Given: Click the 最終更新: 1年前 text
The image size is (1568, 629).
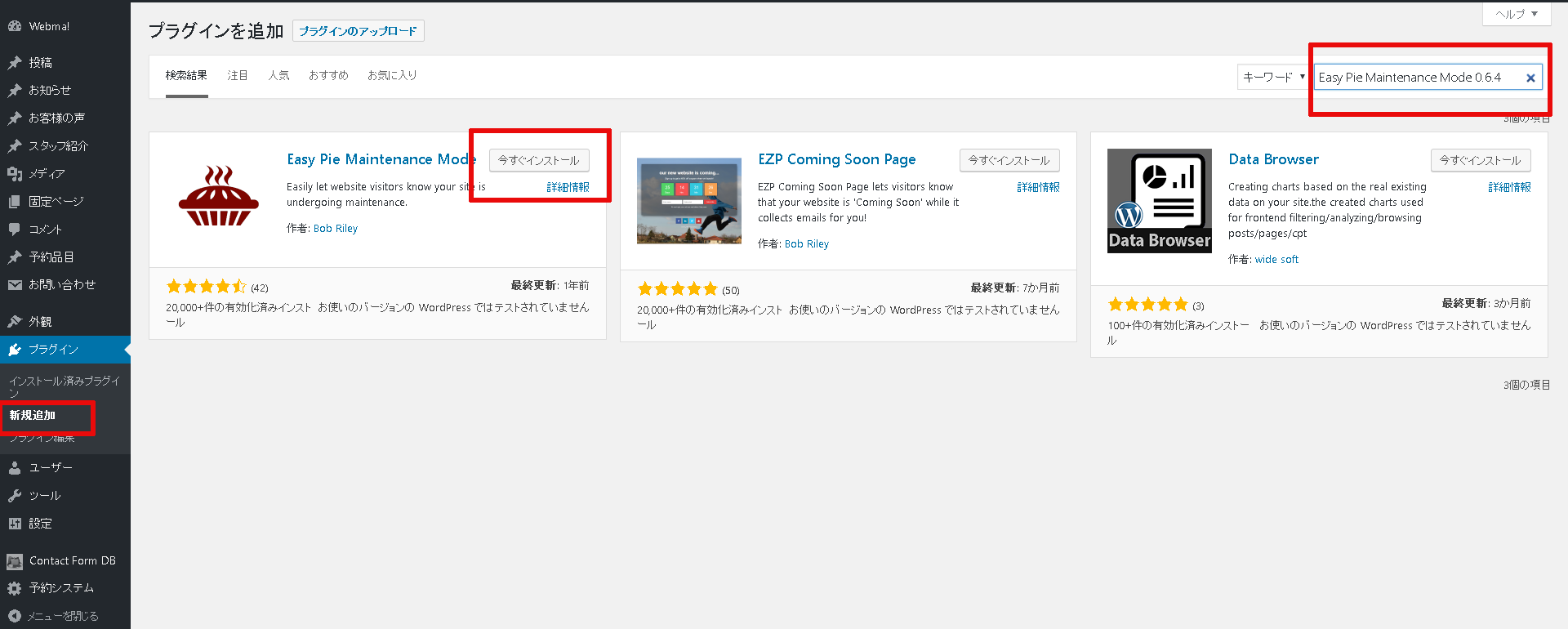Looking at the screenshot, I should tap(550, 286).
